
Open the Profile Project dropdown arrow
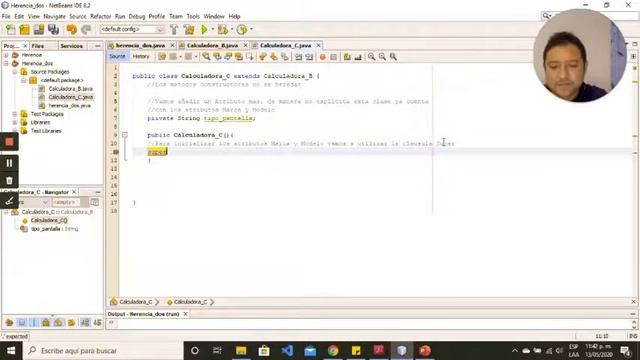click(251, 29)
